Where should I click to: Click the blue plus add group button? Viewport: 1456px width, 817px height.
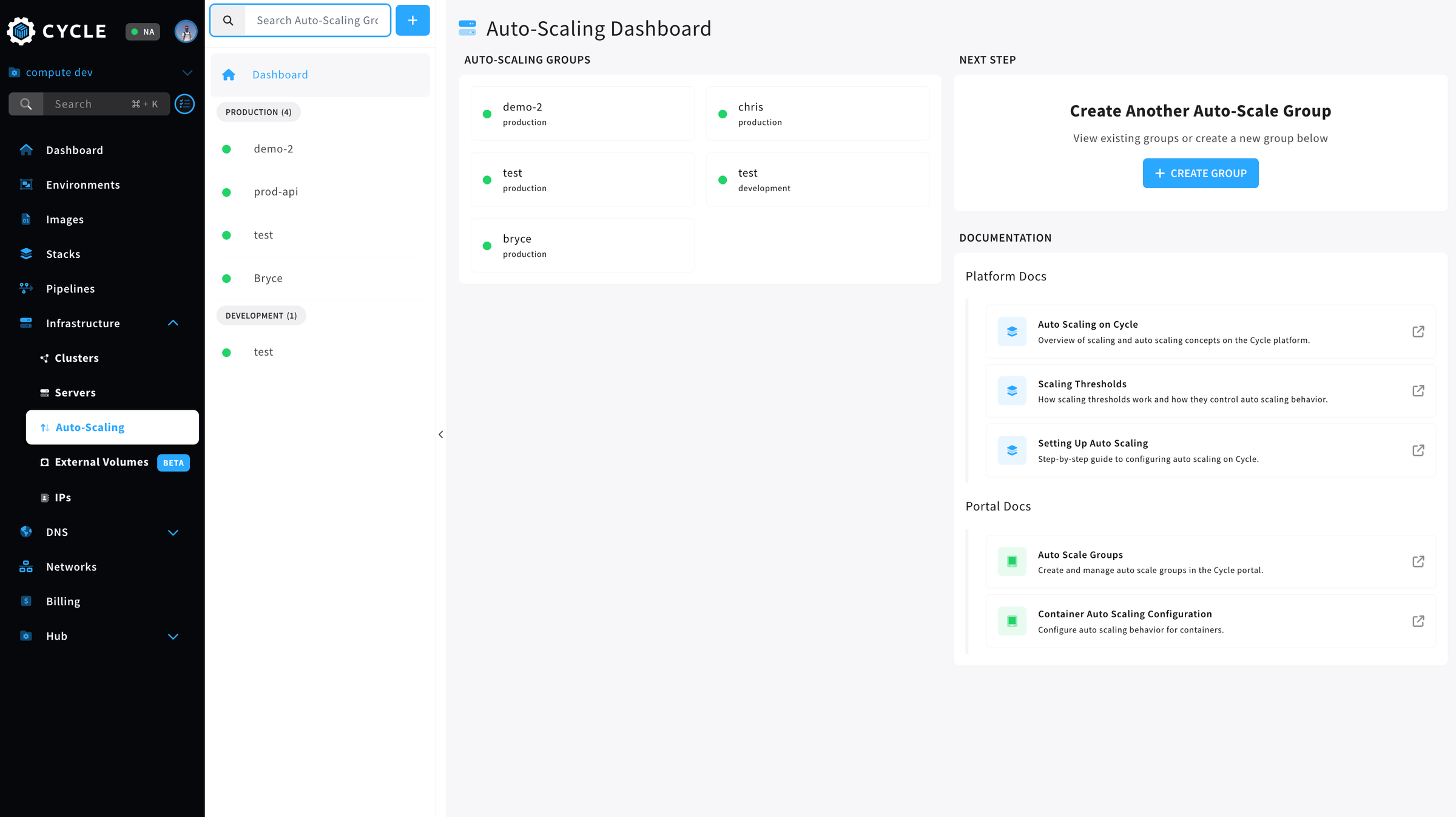coord(413,20)
